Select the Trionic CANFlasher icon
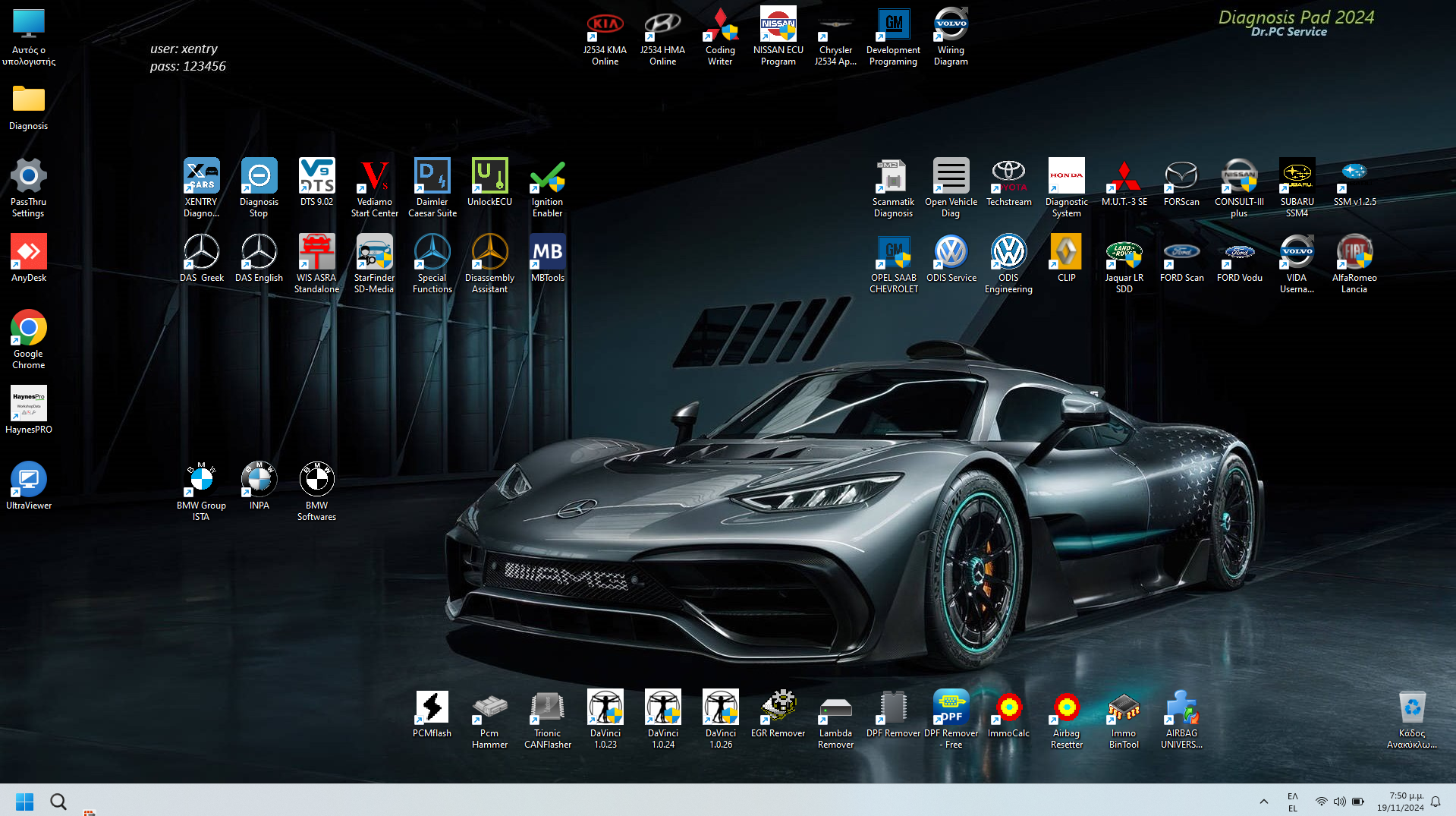This screenshot has height=816, width=1456. (547, 718)
